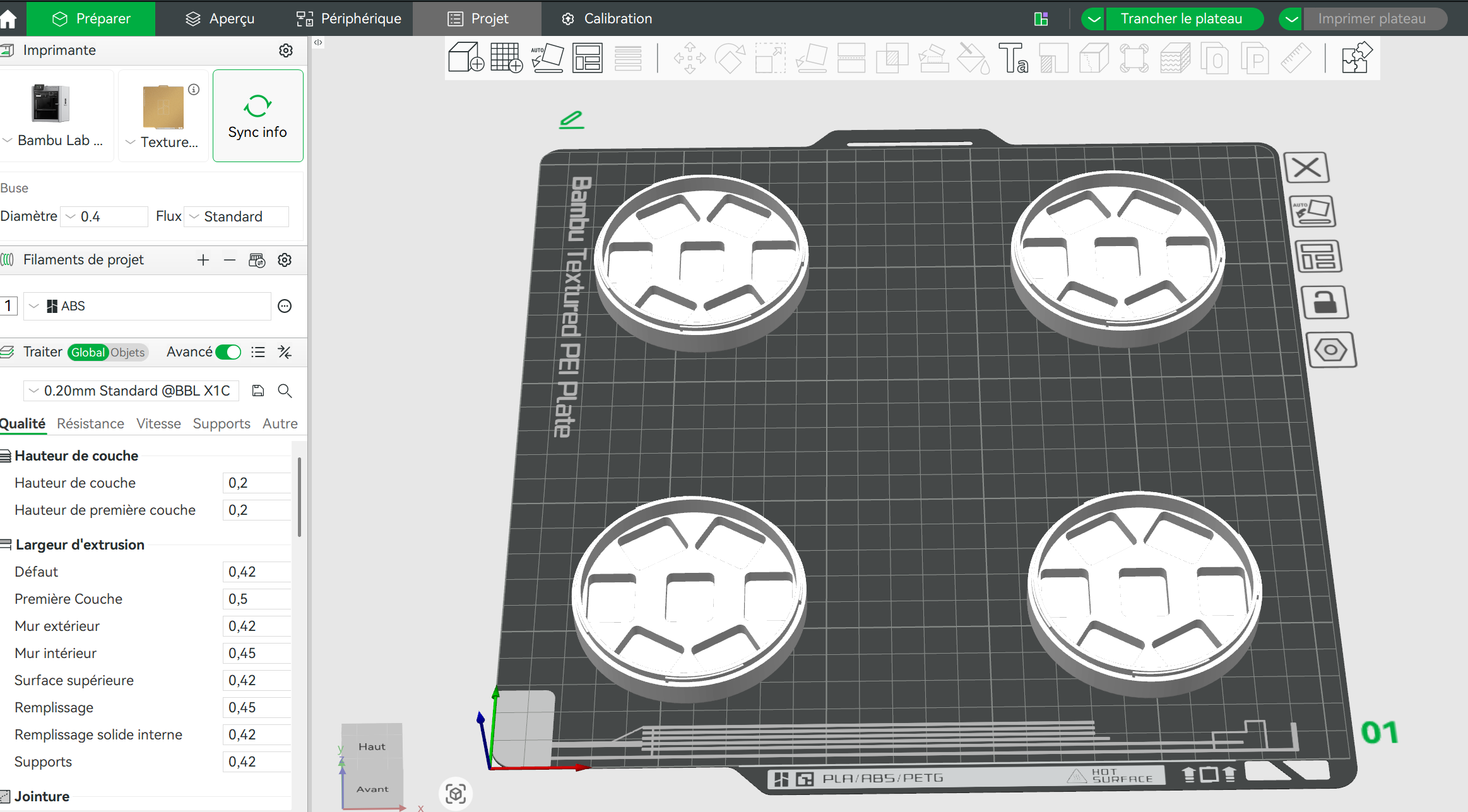Select the Rotate tool

pyautogui.click(x=730, y=57)
